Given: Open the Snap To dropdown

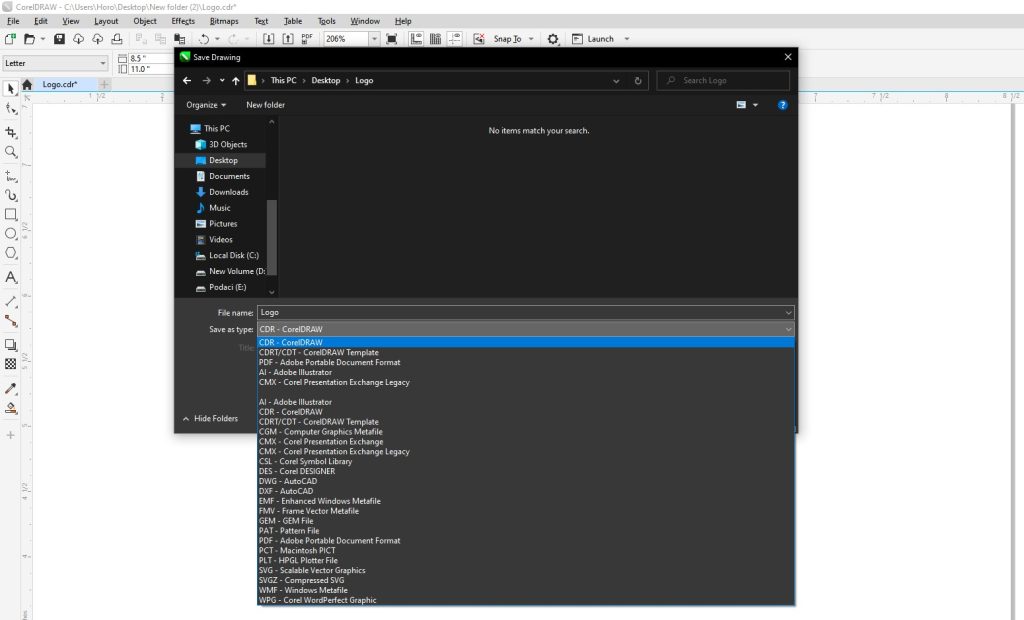Looking at the screenshot, I should (531, 39).
